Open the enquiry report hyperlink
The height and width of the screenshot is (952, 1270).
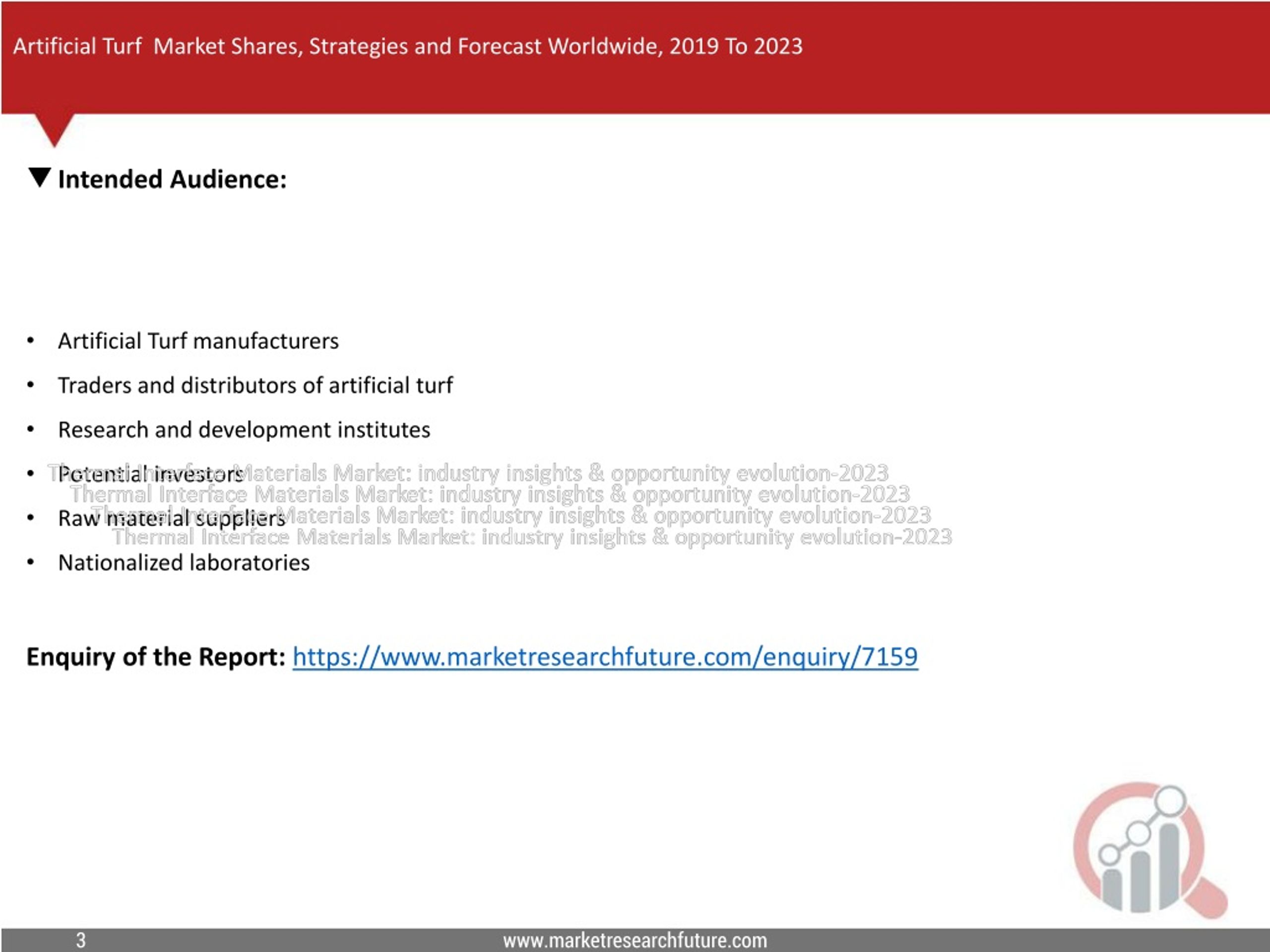coord(605,656)
